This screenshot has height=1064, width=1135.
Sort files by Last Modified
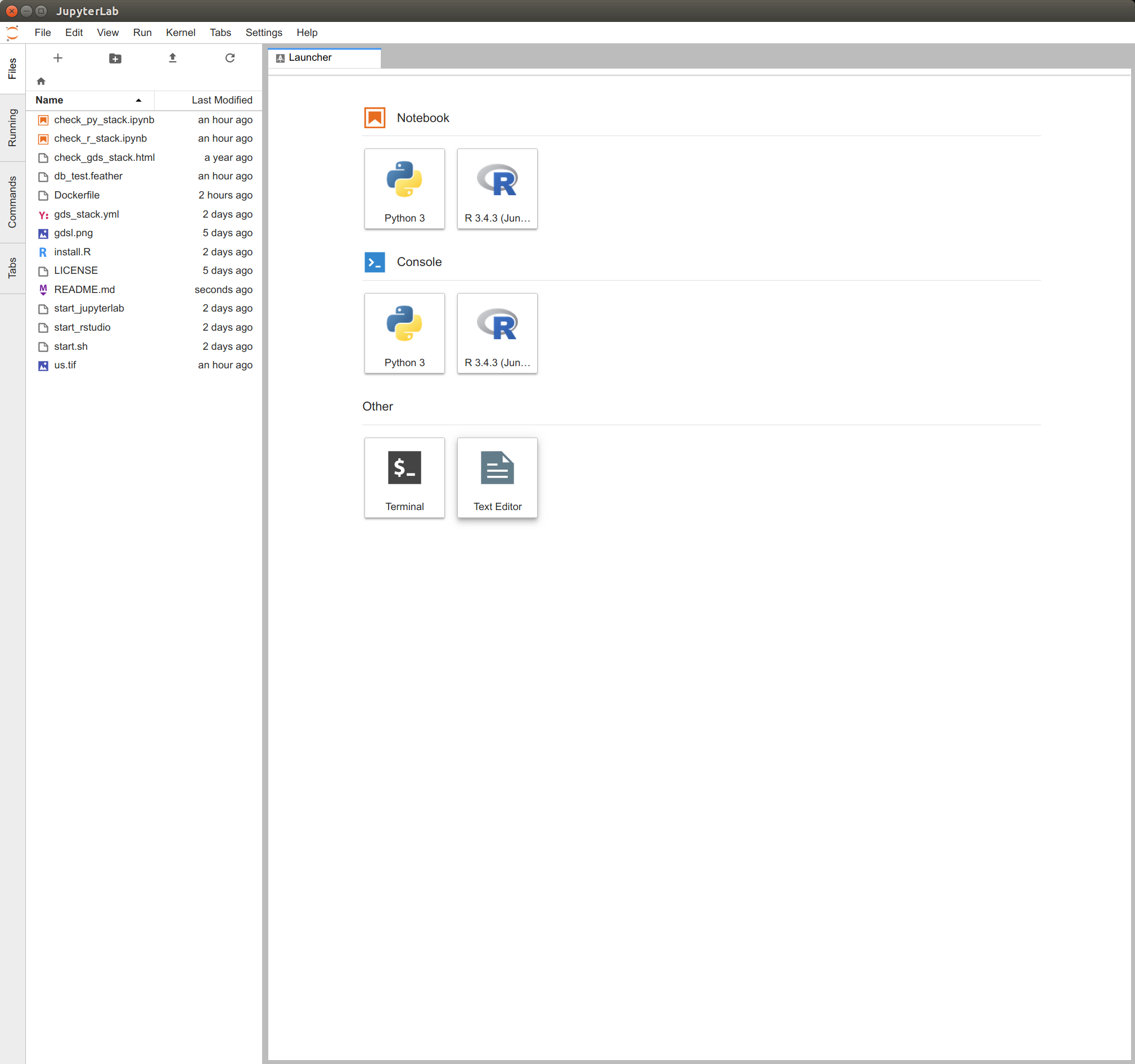222,100
